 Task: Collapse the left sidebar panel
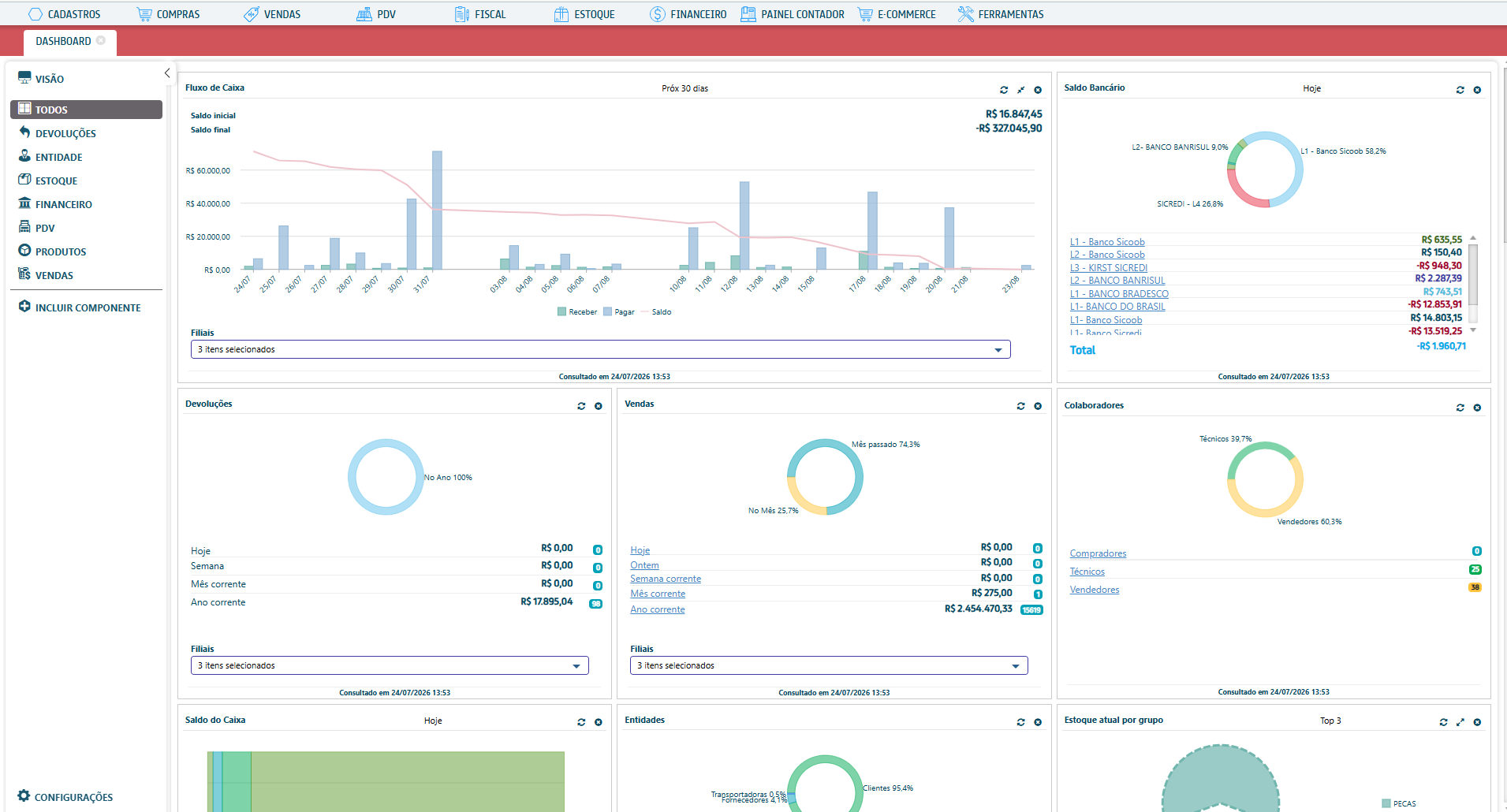[167, 73]
